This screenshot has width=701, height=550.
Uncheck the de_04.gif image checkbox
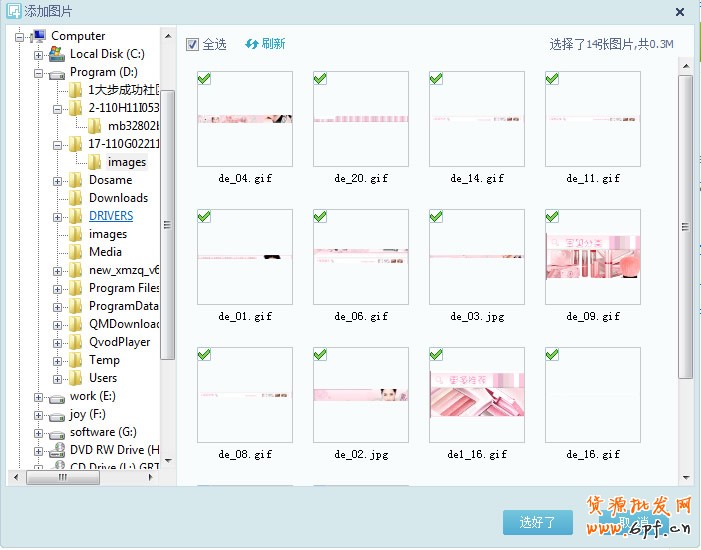(204, 78)
